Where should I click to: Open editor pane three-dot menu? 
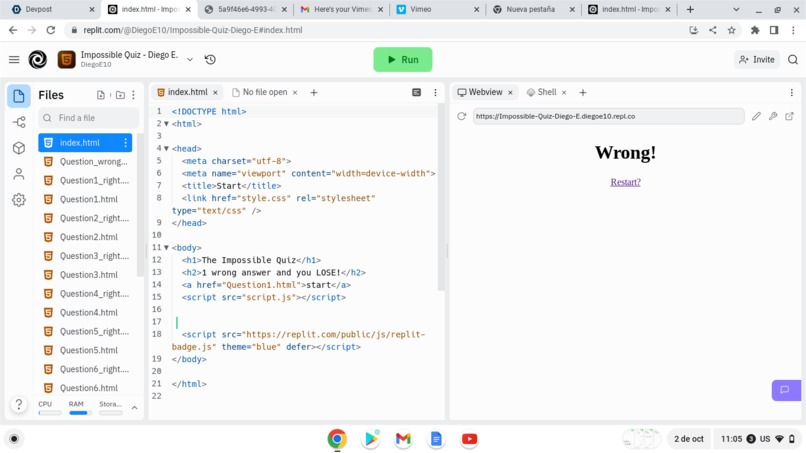(435, 93)
